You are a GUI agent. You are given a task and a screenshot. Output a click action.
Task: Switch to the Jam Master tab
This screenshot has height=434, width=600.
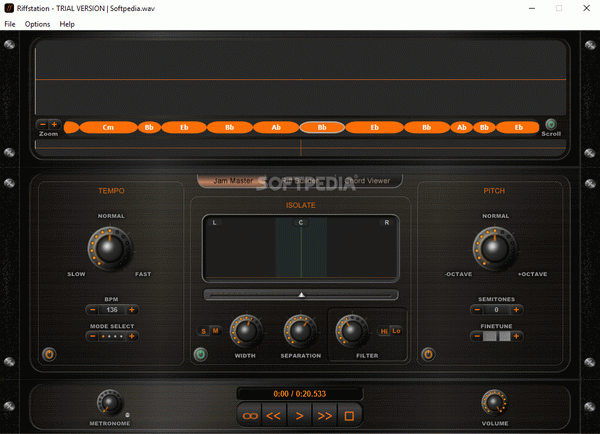tap(233, 181)
